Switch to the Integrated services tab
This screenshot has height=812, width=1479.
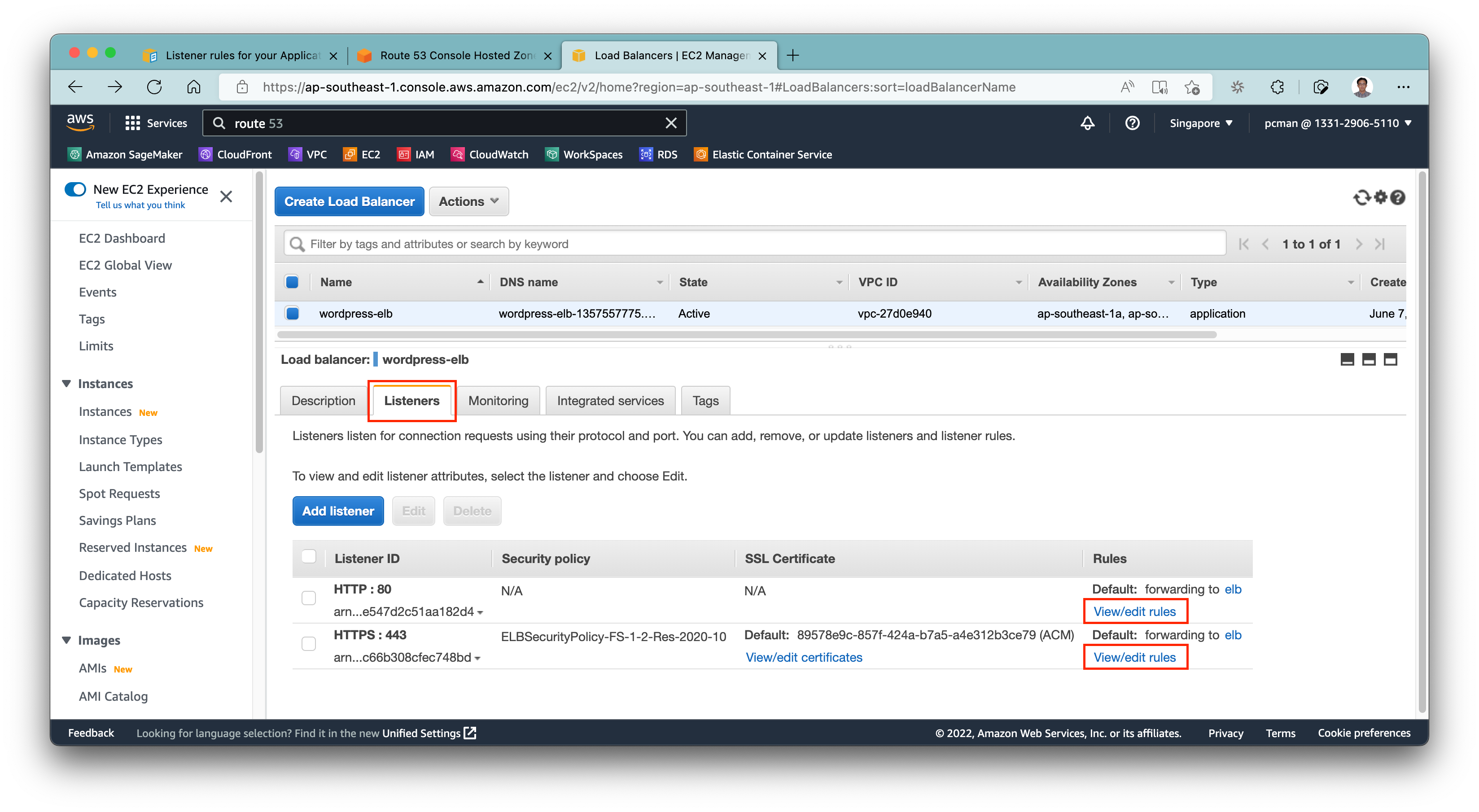(x=610, y=401)
